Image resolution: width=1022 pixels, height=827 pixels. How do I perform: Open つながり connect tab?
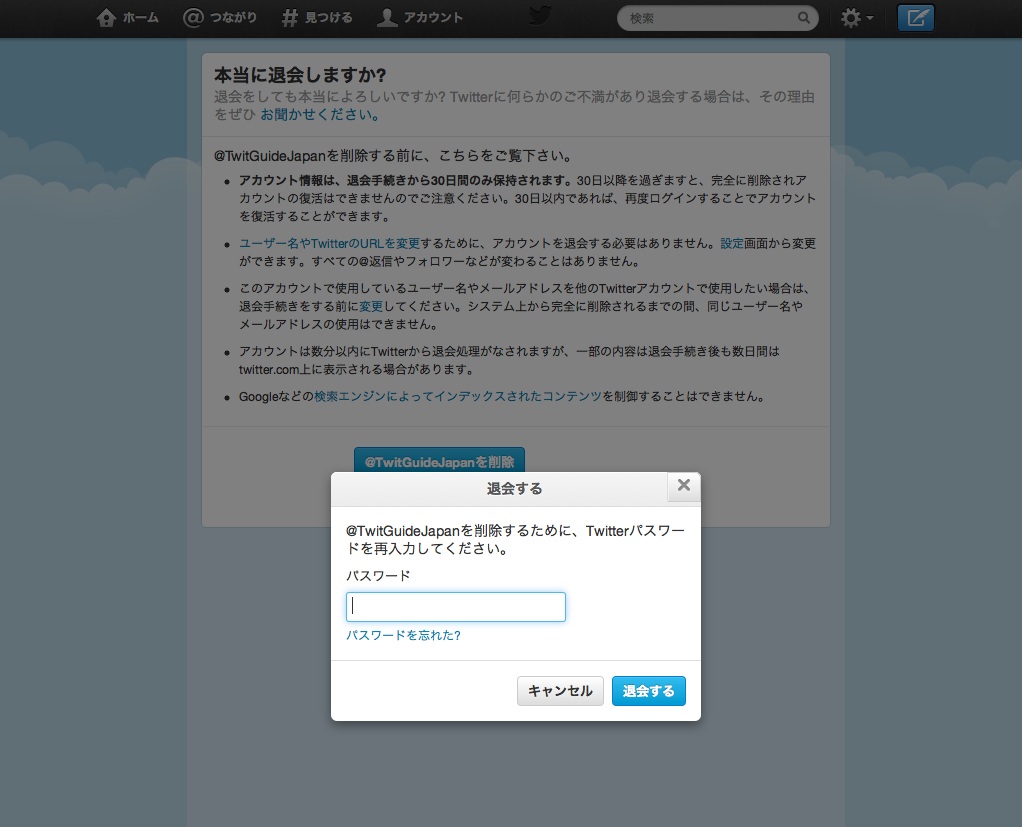click(x=220, y=18)
